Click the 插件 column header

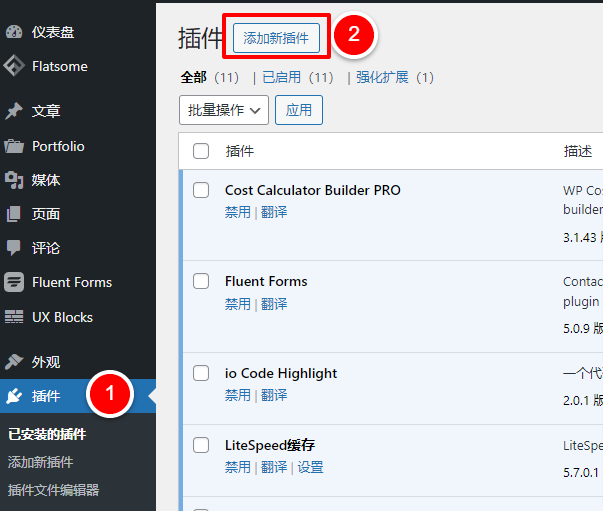(x=240, y=151)
